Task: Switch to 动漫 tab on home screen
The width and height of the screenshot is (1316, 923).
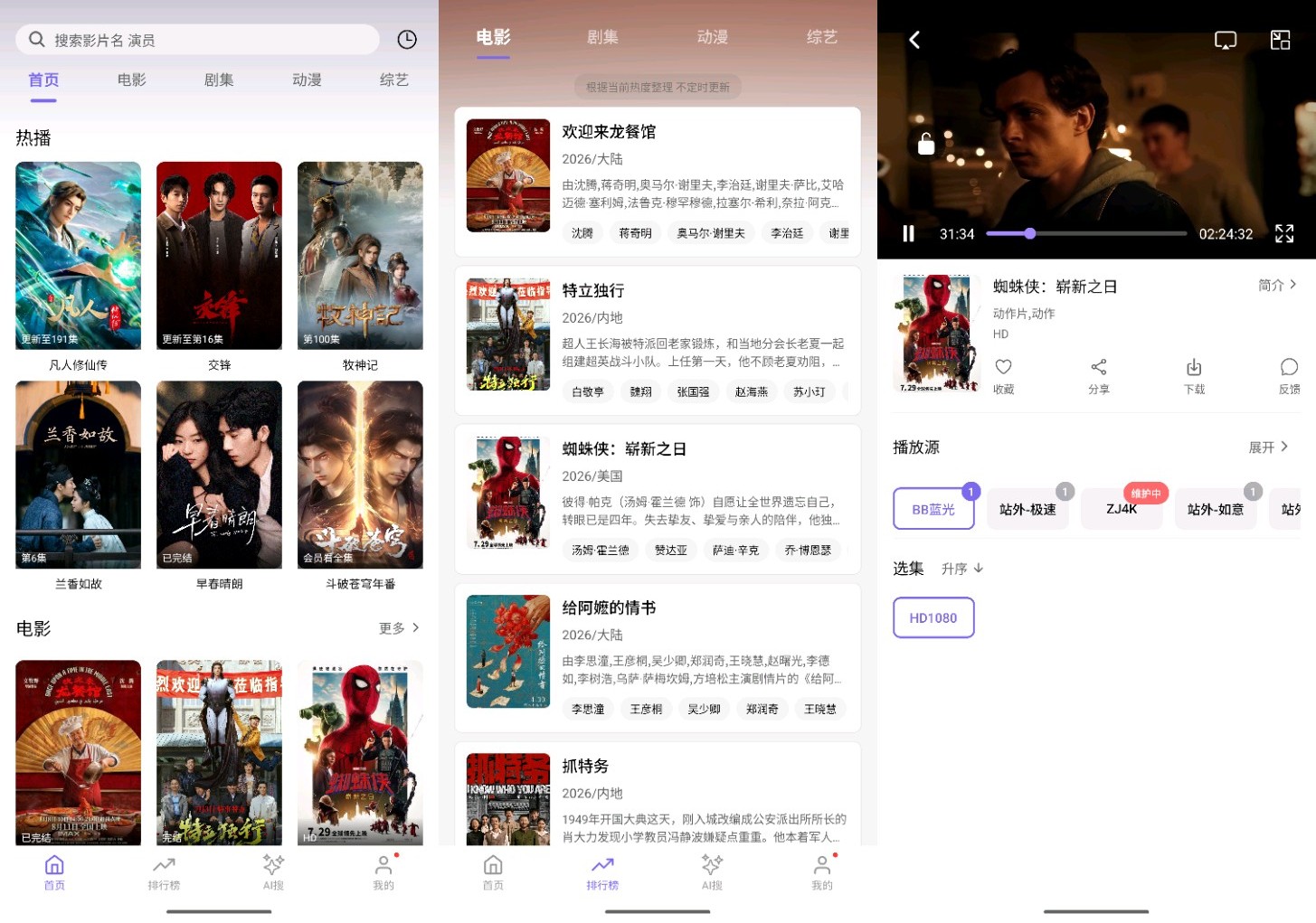Action: [x=307, y=80]
